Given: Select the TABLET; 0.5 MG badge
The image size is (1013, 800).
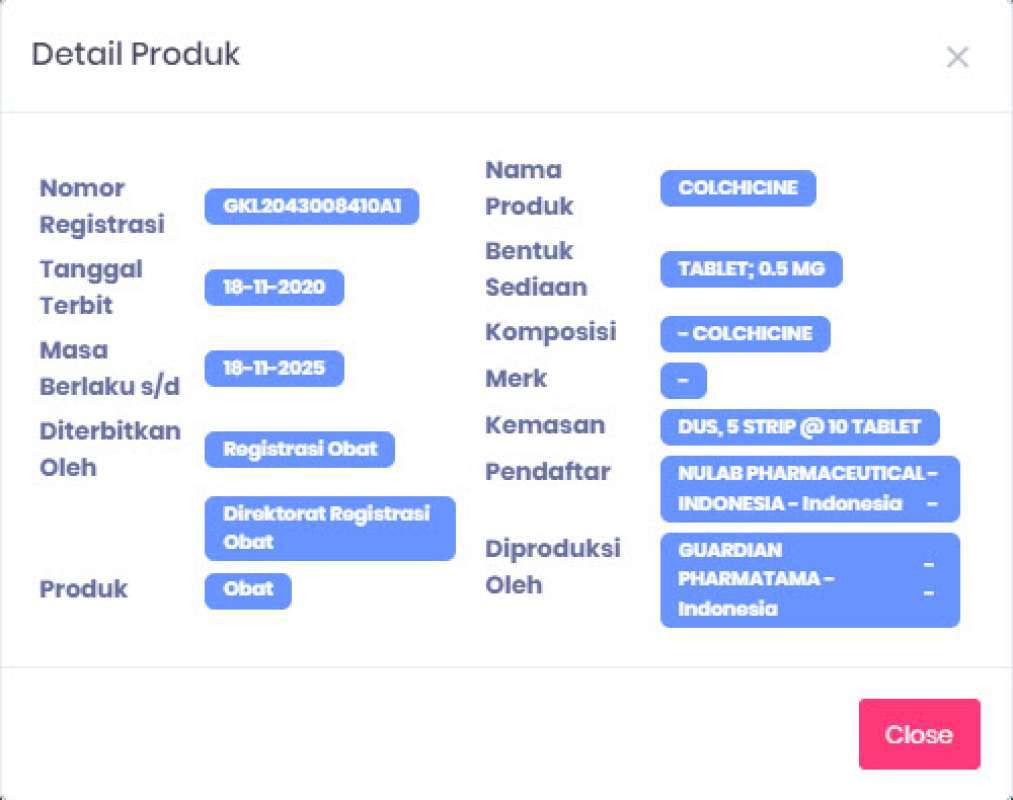Looking at the screenshot, I should click(751, 269).
